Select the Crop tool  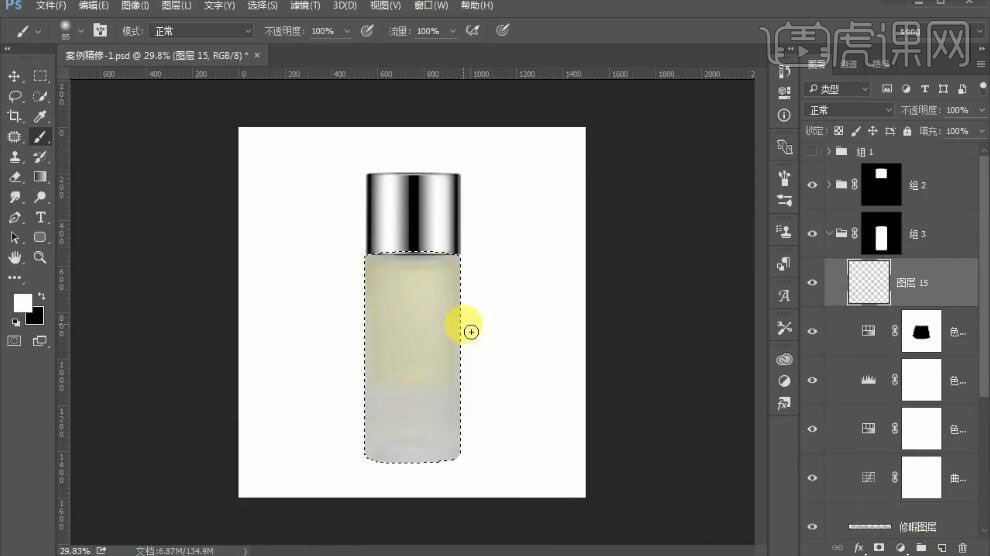(15, 116)
